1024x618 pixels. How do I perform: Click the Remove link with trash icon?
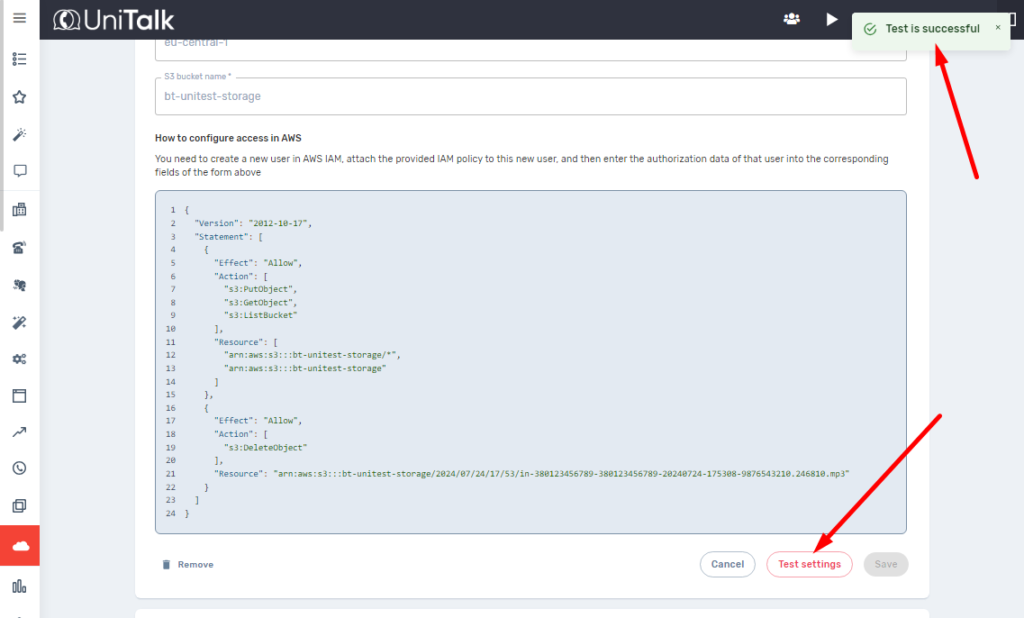[x=188, y=564]
